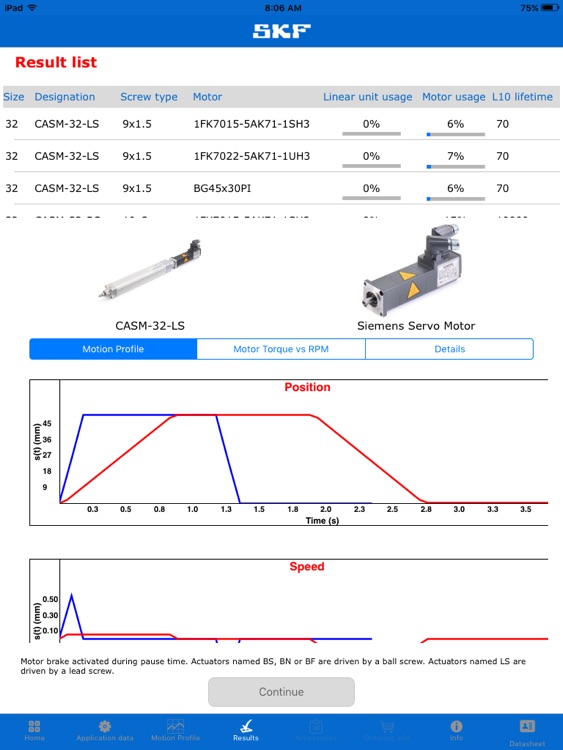
Task: Tap the CASM-32-LS actuator image
Action: point(150,269)
